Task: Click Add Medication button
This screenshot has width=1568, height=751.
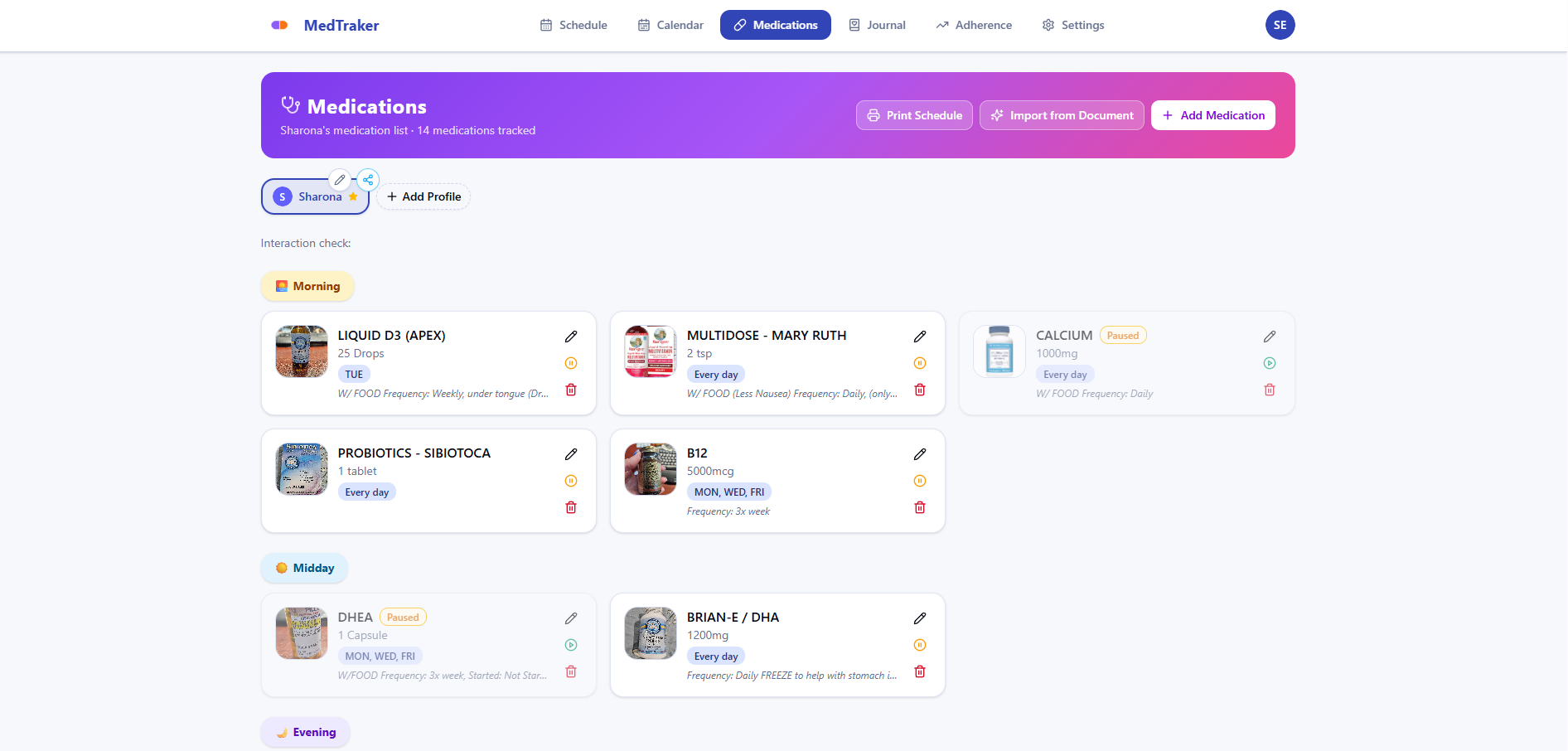Action: pyautogui.click(x=1213, y=115)
